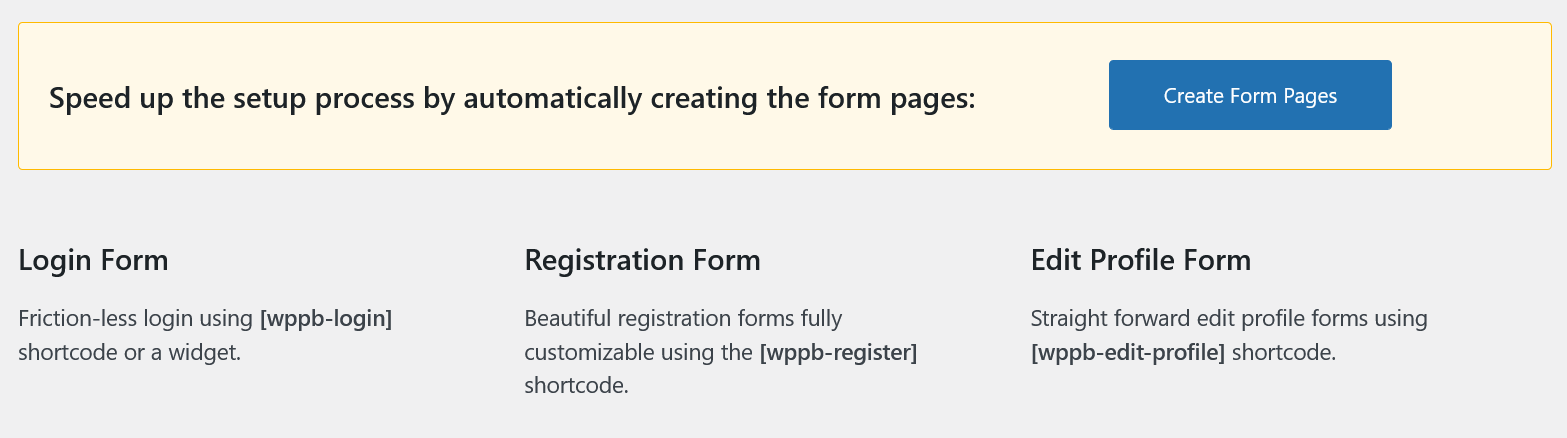Click 'Beautiful registration forms fully' description line

[x=684, y=319]
